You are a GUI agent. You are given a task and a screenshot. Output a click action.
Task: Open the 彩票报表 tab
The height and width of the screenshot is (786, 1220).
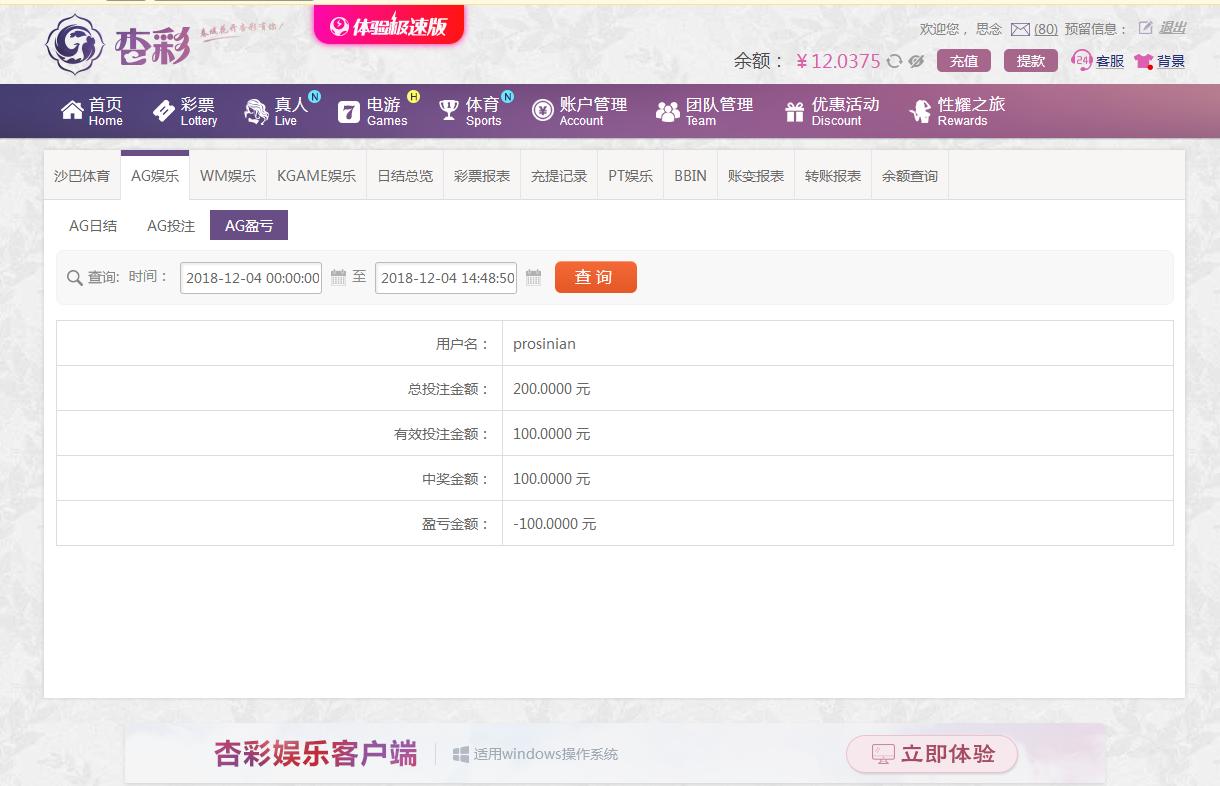pos(482,176)
